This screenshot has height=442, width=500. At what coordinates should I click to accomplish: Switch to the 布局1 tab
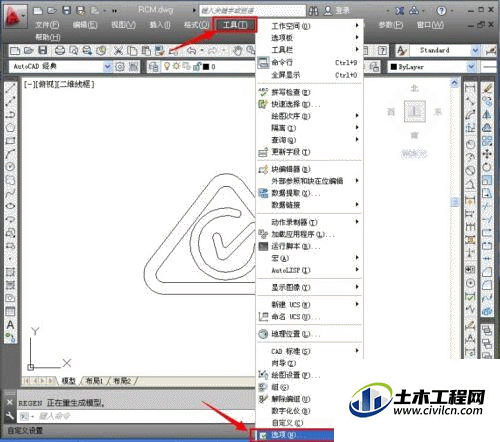pos(94,380)
